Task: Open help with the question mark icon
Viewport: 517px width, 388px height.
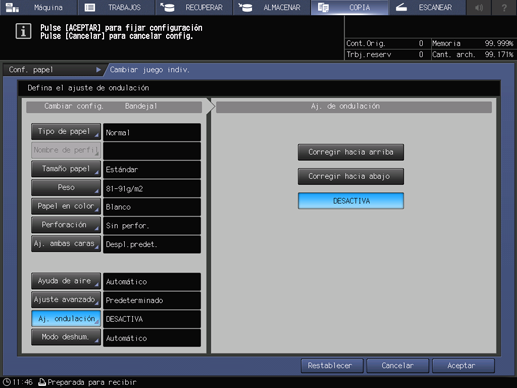Action: tap(504, 7)
